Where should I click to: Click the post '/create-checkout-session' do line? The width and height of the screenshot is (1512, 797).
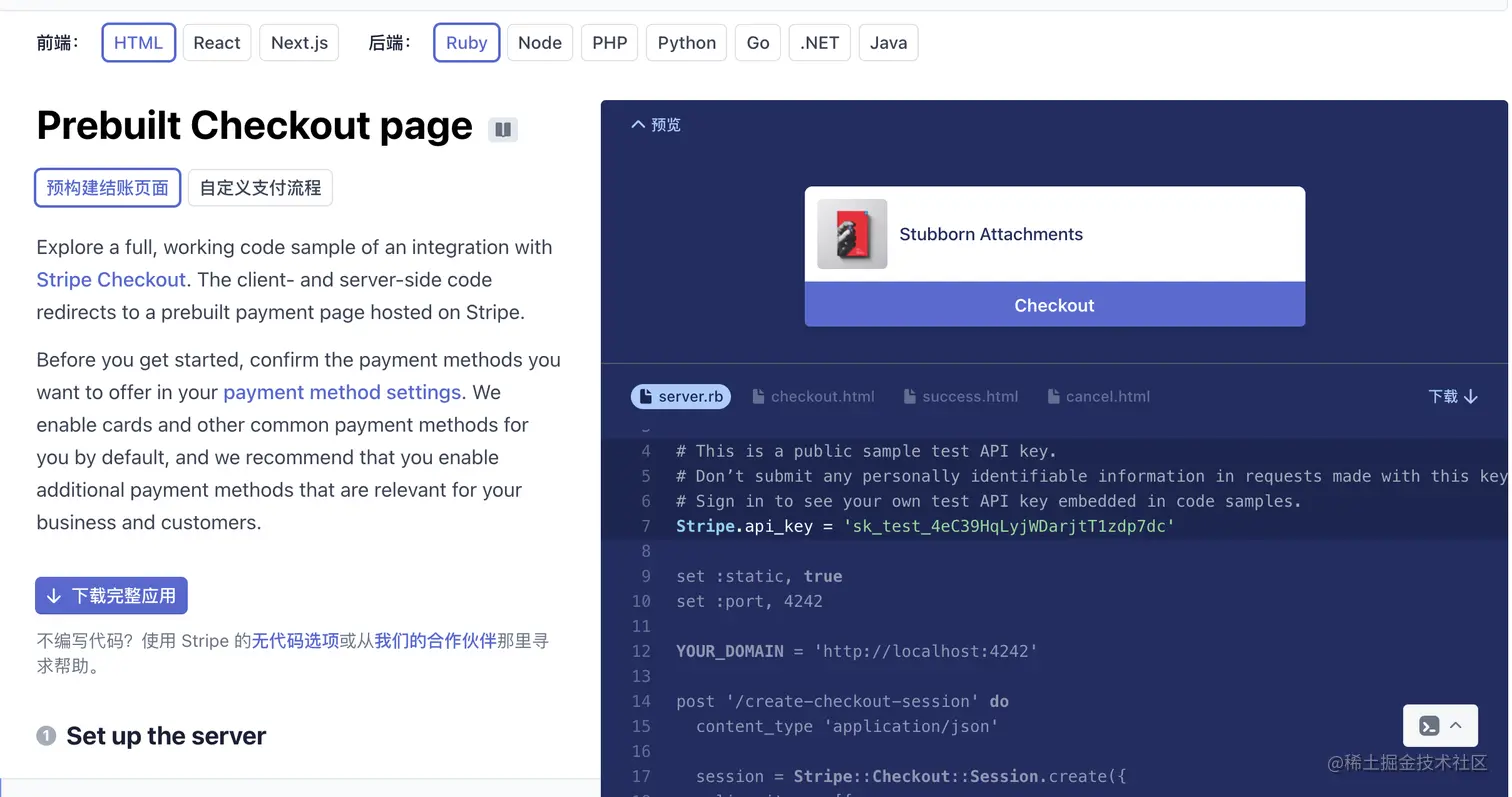tap(842, 701)
